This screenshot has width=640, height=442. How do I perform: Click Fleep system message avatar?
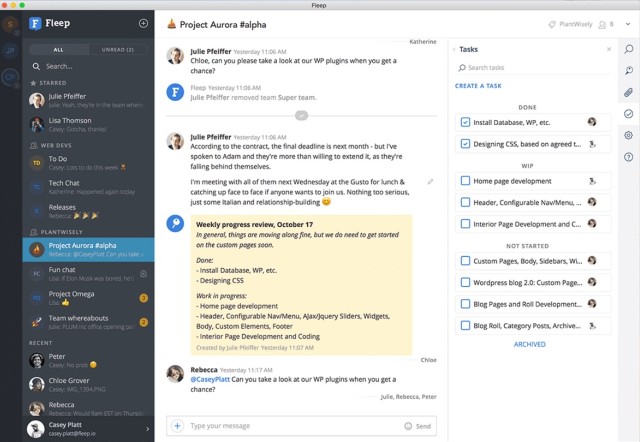pyautogui.click(x=175, y=92)
